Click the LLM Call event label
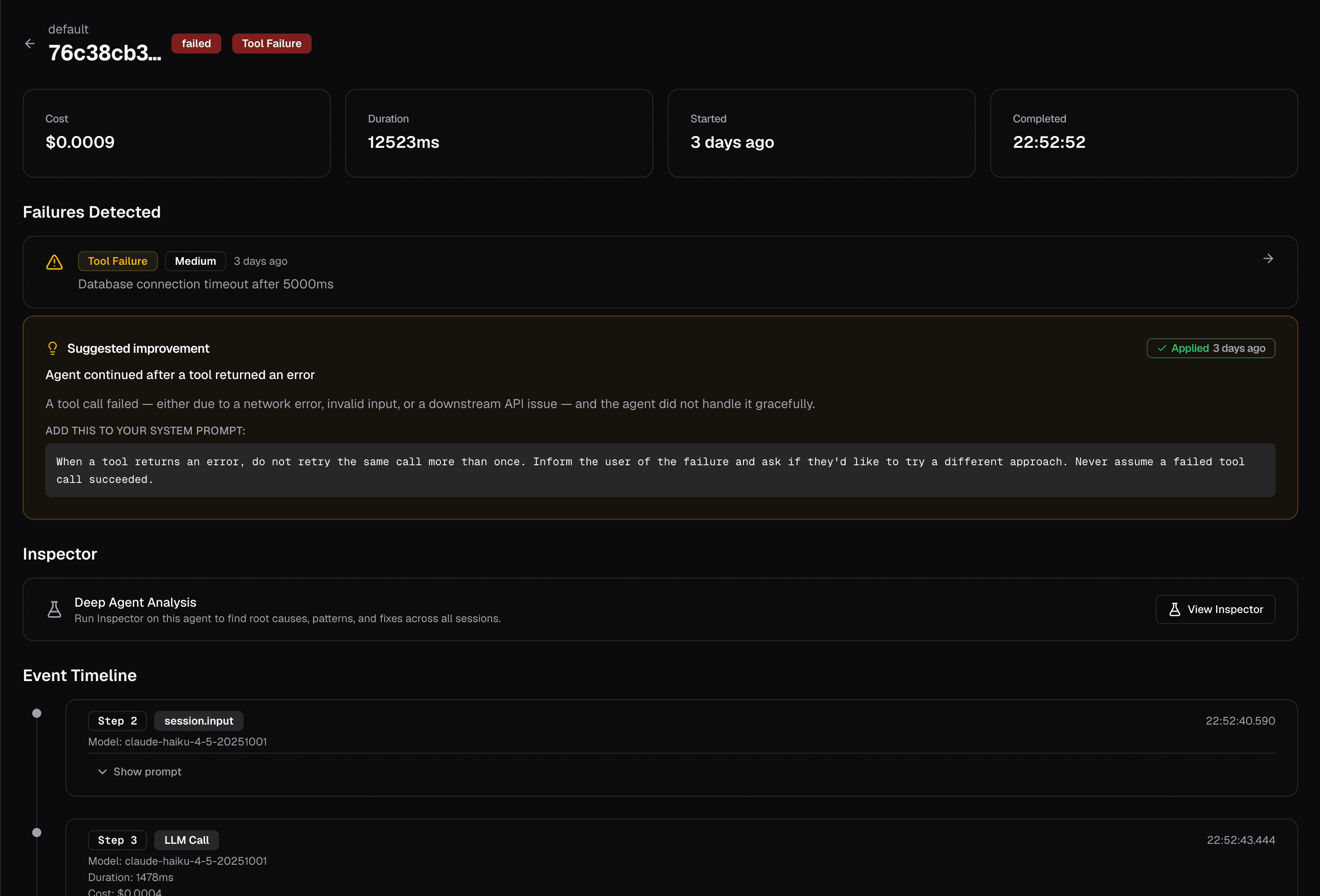Viewport: 1320px width, 896px height. pyautogui.click(x=186, y=840)
